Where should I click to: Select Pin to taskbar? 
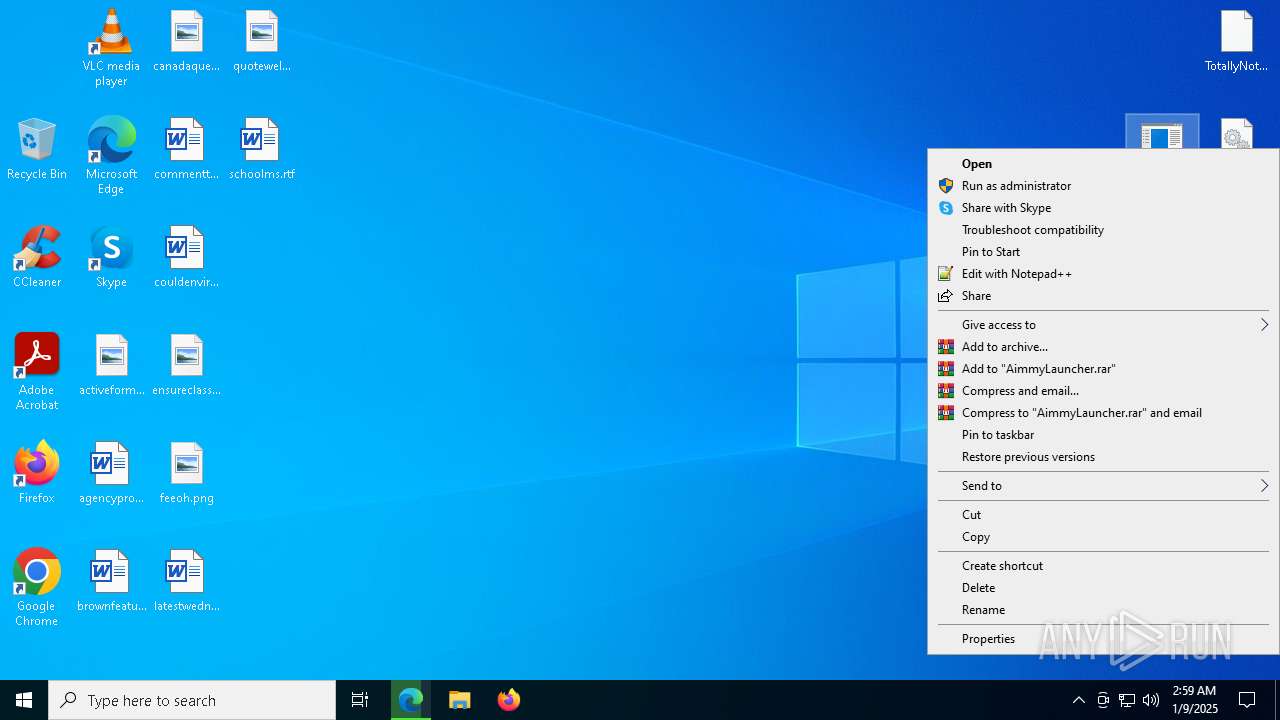[1103, 435]
